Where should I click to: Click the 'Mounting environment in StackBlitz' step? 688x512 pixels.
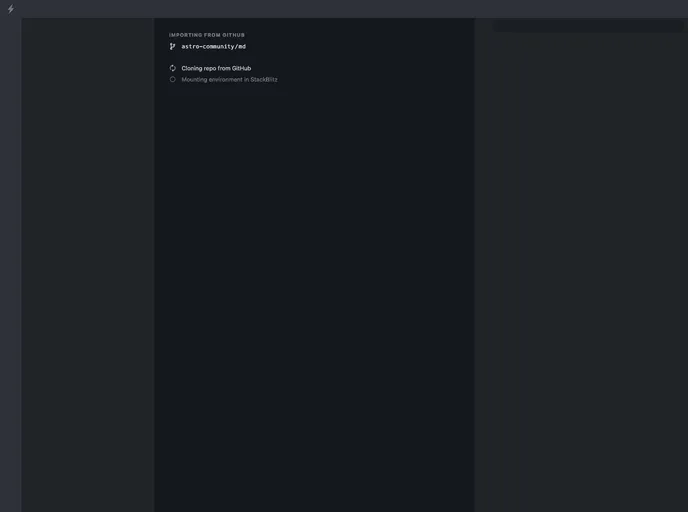(x=229, y=79)
